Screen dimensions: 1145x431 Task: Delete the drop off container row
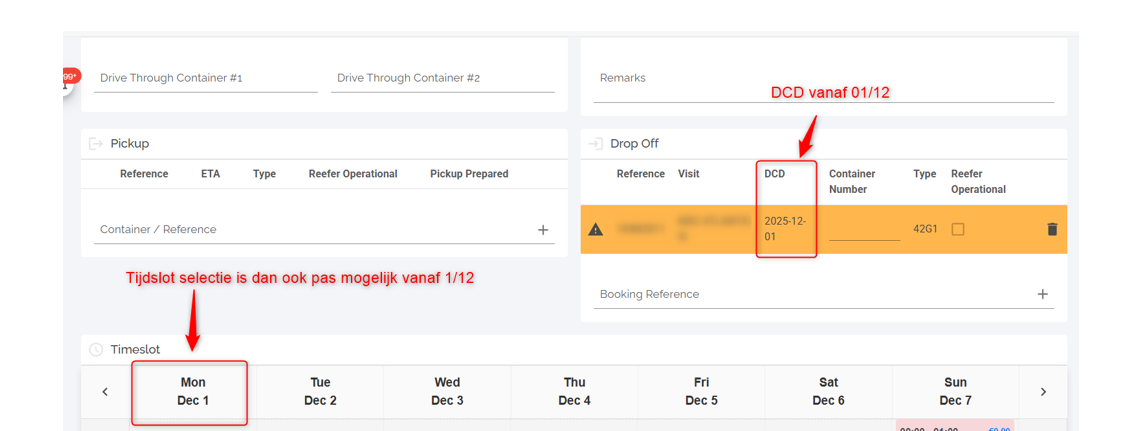[x=1052, y=229]
